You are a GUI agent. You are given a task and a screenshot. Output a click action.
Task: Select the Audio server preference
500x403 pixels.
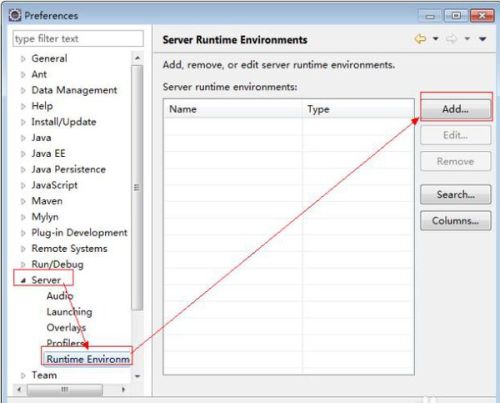[x=60, y=296]
